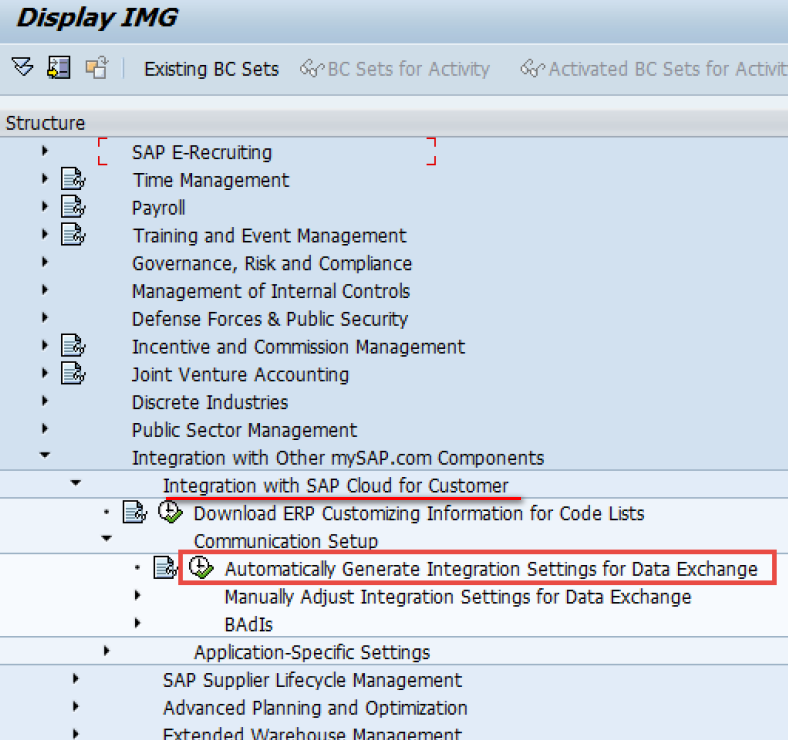Image resolution: width=788 pixels, height=740 pixels.
Task: Collapse the Communication Setup node
Action: (x=106, y=540)
